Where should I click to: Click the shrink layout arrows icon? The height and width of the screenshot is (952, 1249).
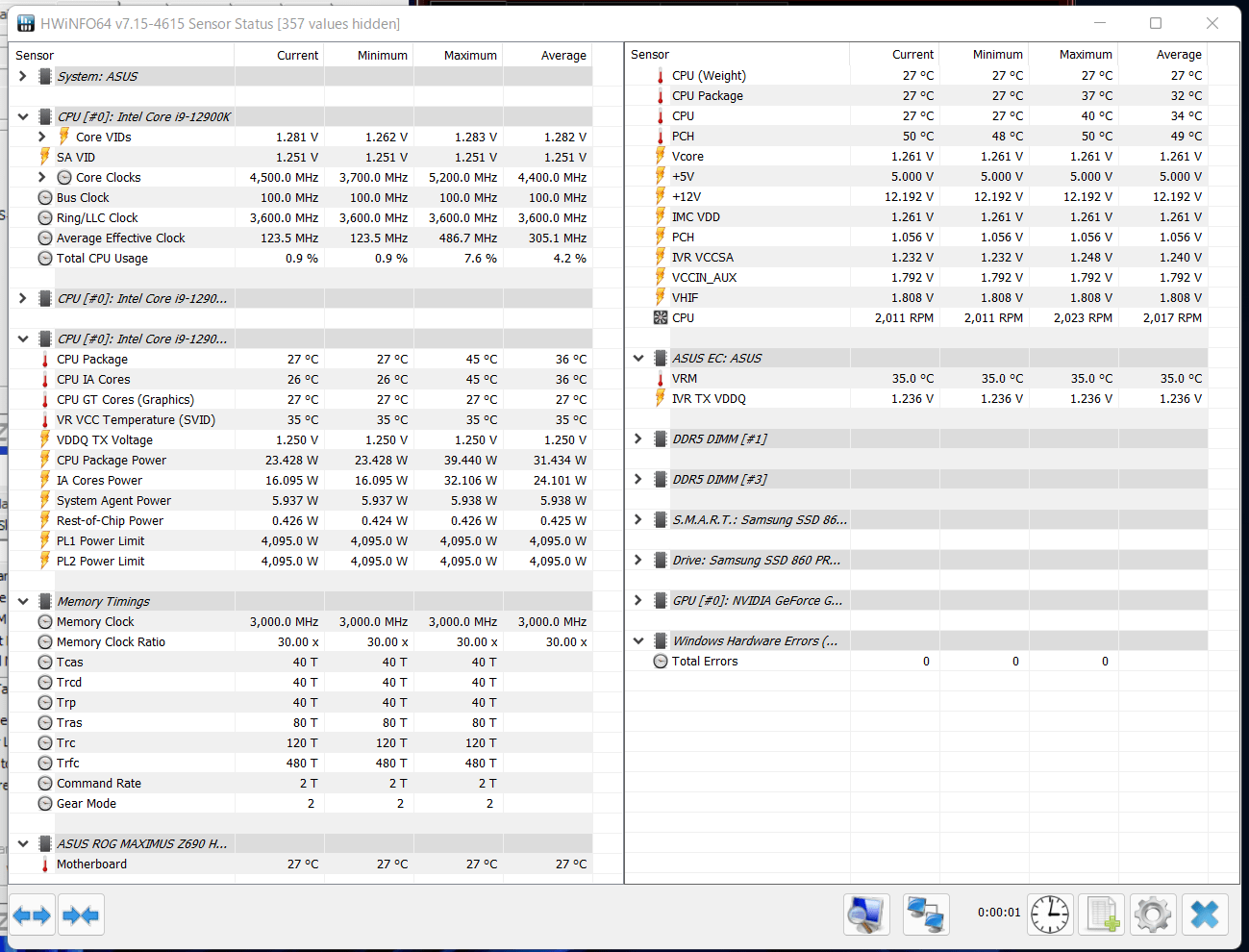coord(81,915)
